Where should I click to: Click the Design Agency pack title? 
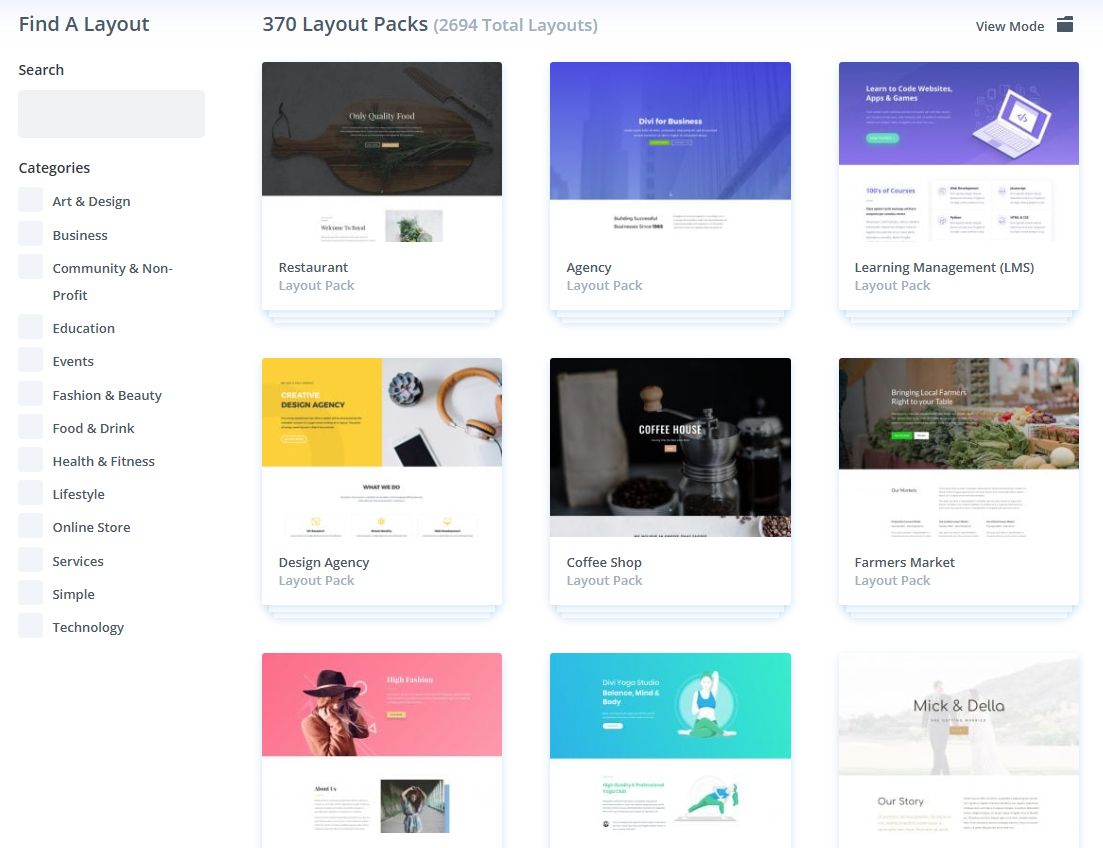pos(324,563)
